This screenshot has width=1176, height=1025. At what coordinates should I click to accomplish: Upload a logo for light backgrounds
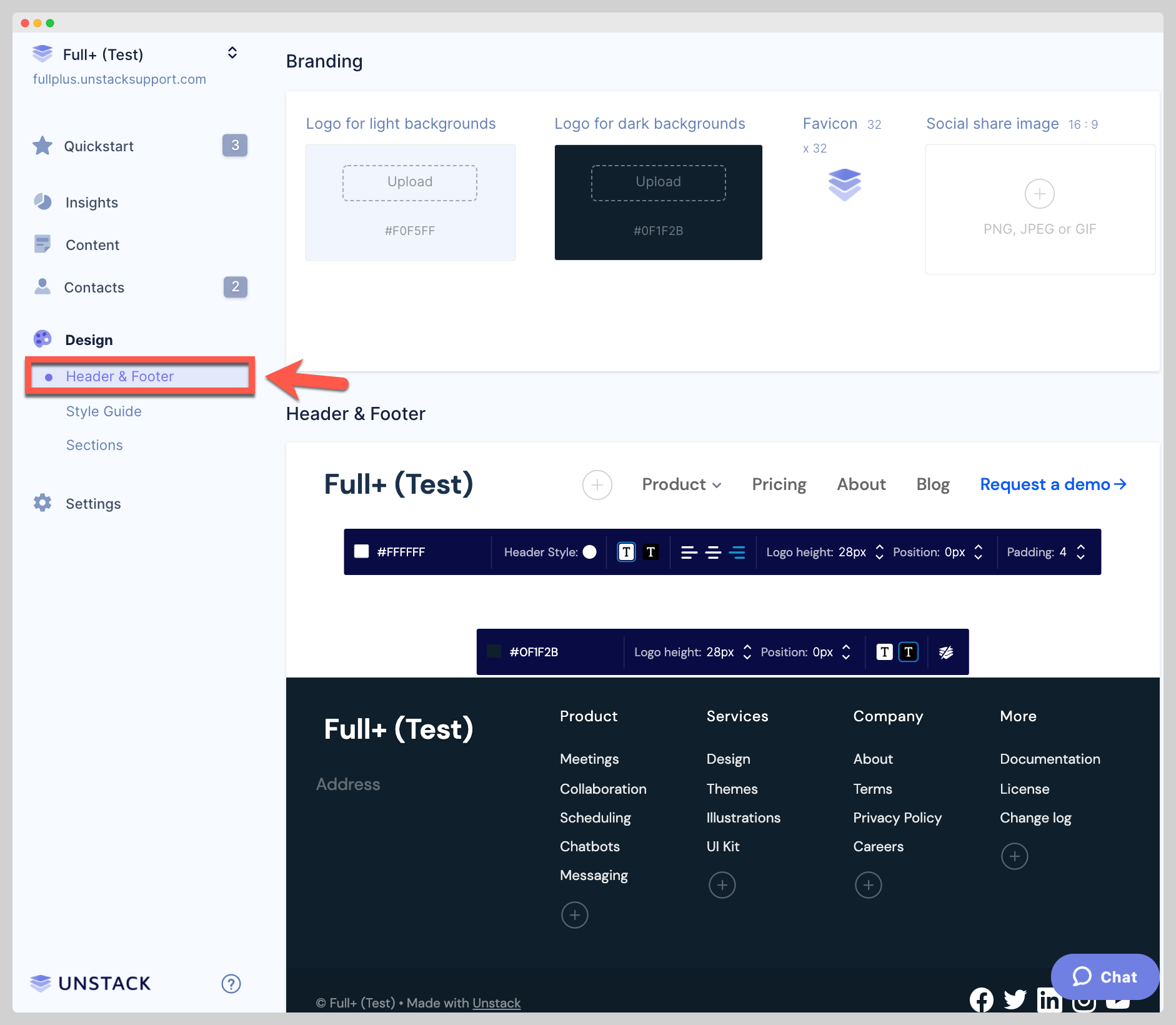click(x=409, y=182)
